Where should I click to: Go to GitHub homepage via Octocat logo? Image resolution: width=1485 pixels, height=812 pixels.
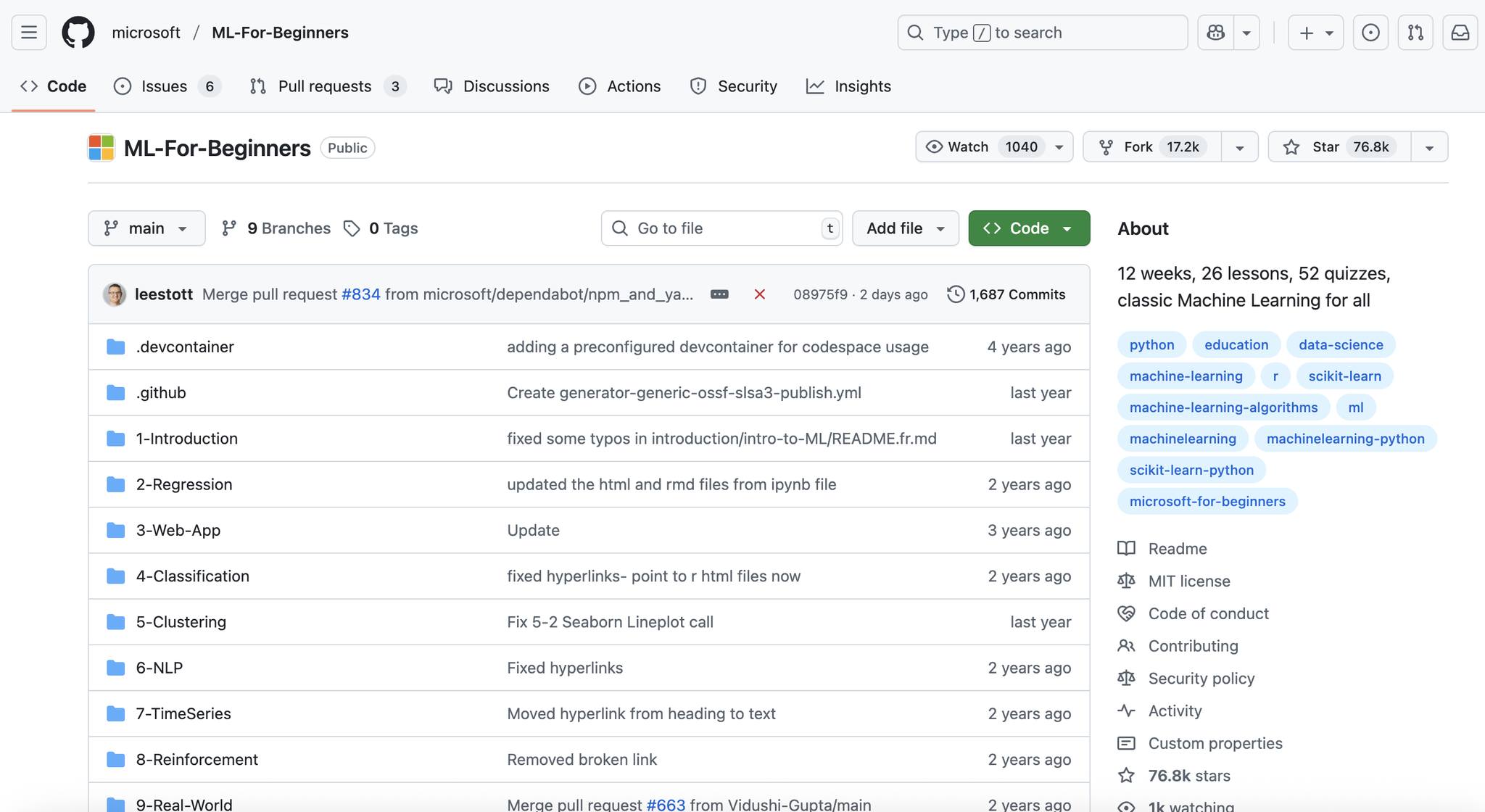78,33
